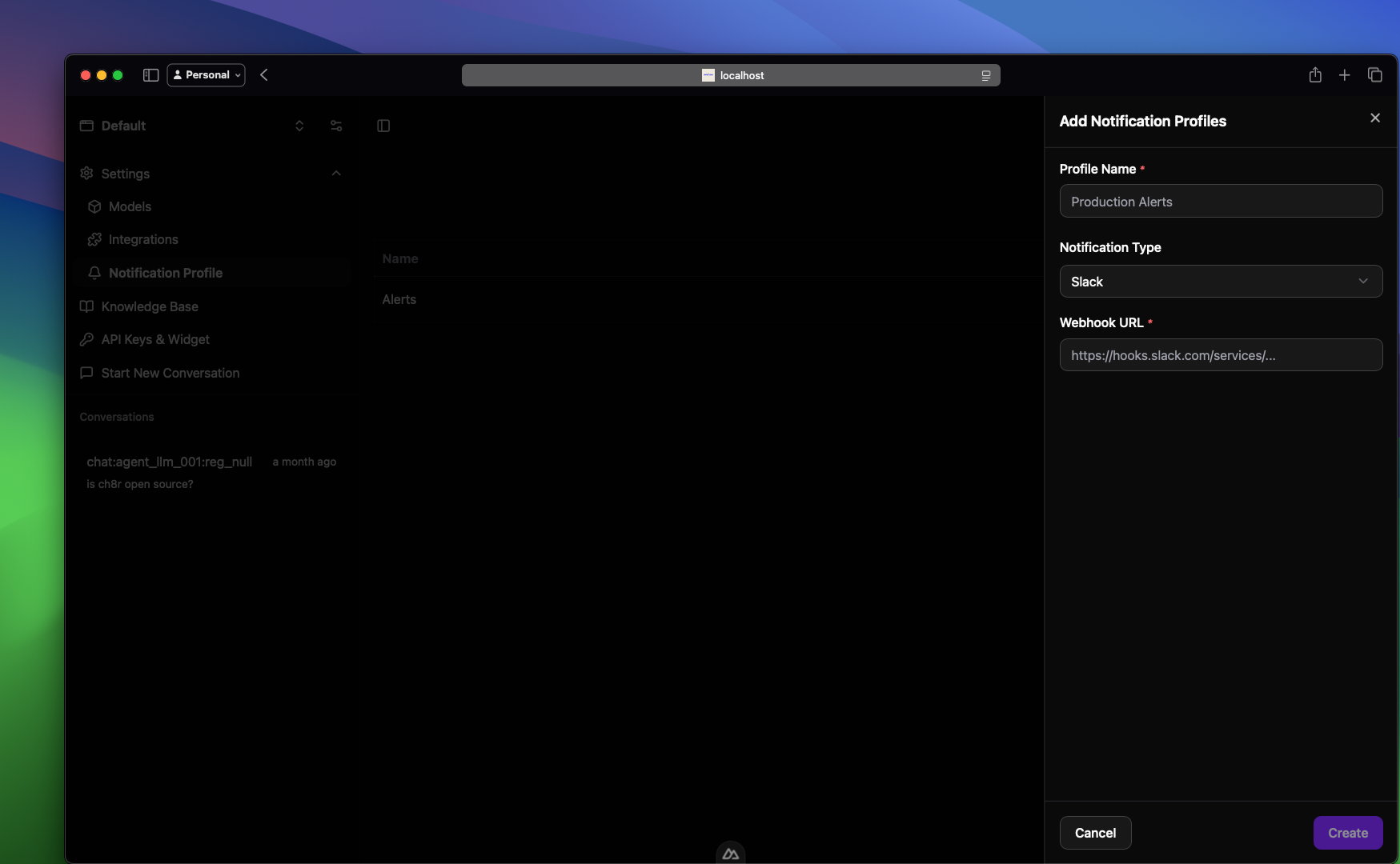
Task: Open workspace preferences via sliders icon
Action: click(x=336, y=126)
